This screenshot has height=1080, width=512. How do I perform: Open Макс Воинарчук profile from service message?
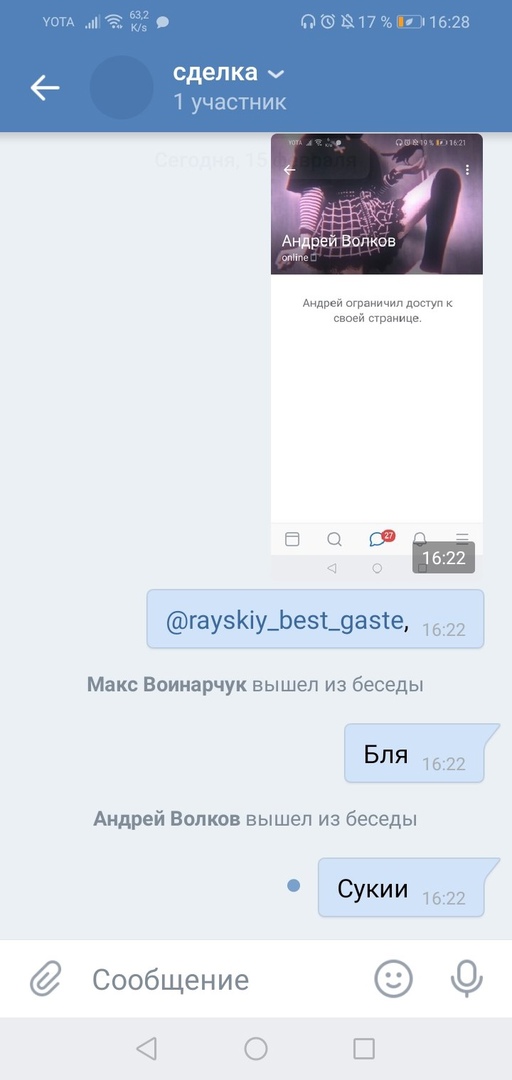click(167, 685)
